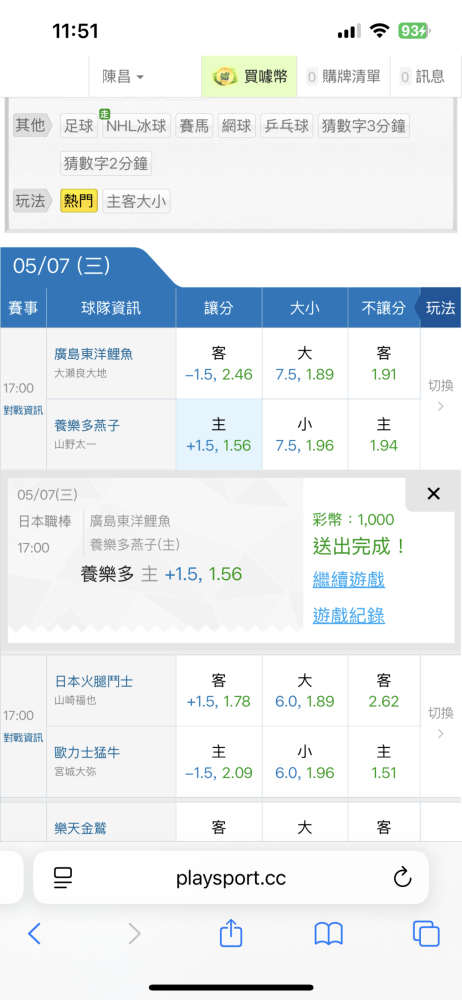Open Safari share sheet icon
Screen dimensions: 462x1000
pyautogui.click(x=231, y=932)
